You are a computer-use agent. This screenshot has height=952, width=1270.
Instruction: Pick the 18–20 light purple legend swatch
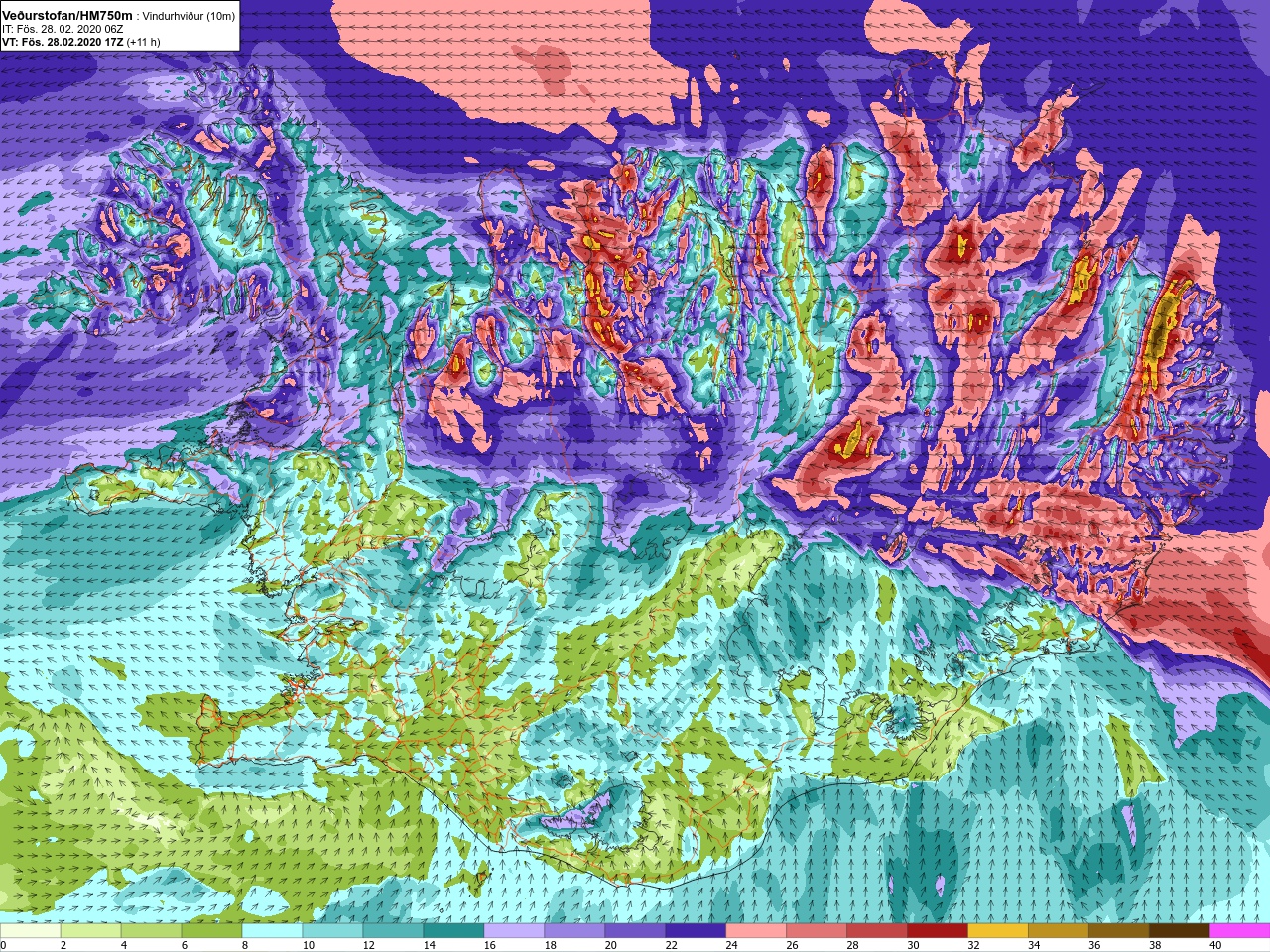[574, 932]
